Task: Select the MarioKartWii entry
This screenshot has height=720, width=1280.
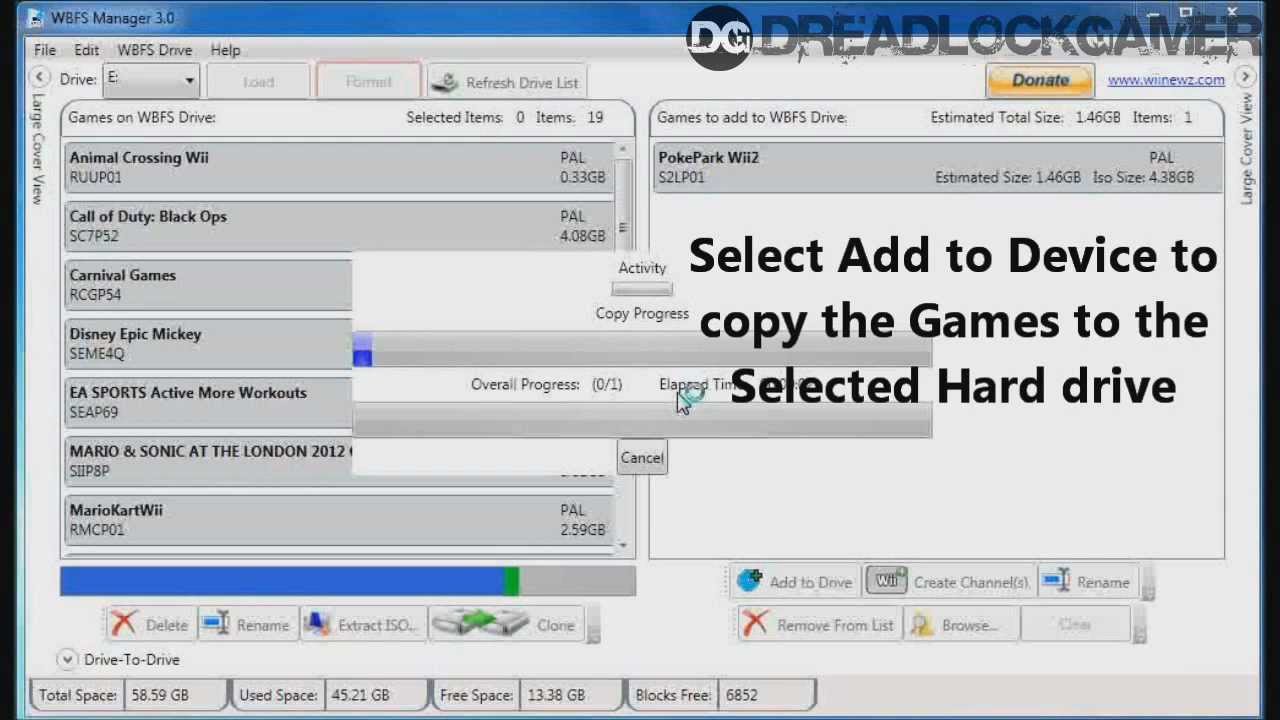Action: click(340, 520)
